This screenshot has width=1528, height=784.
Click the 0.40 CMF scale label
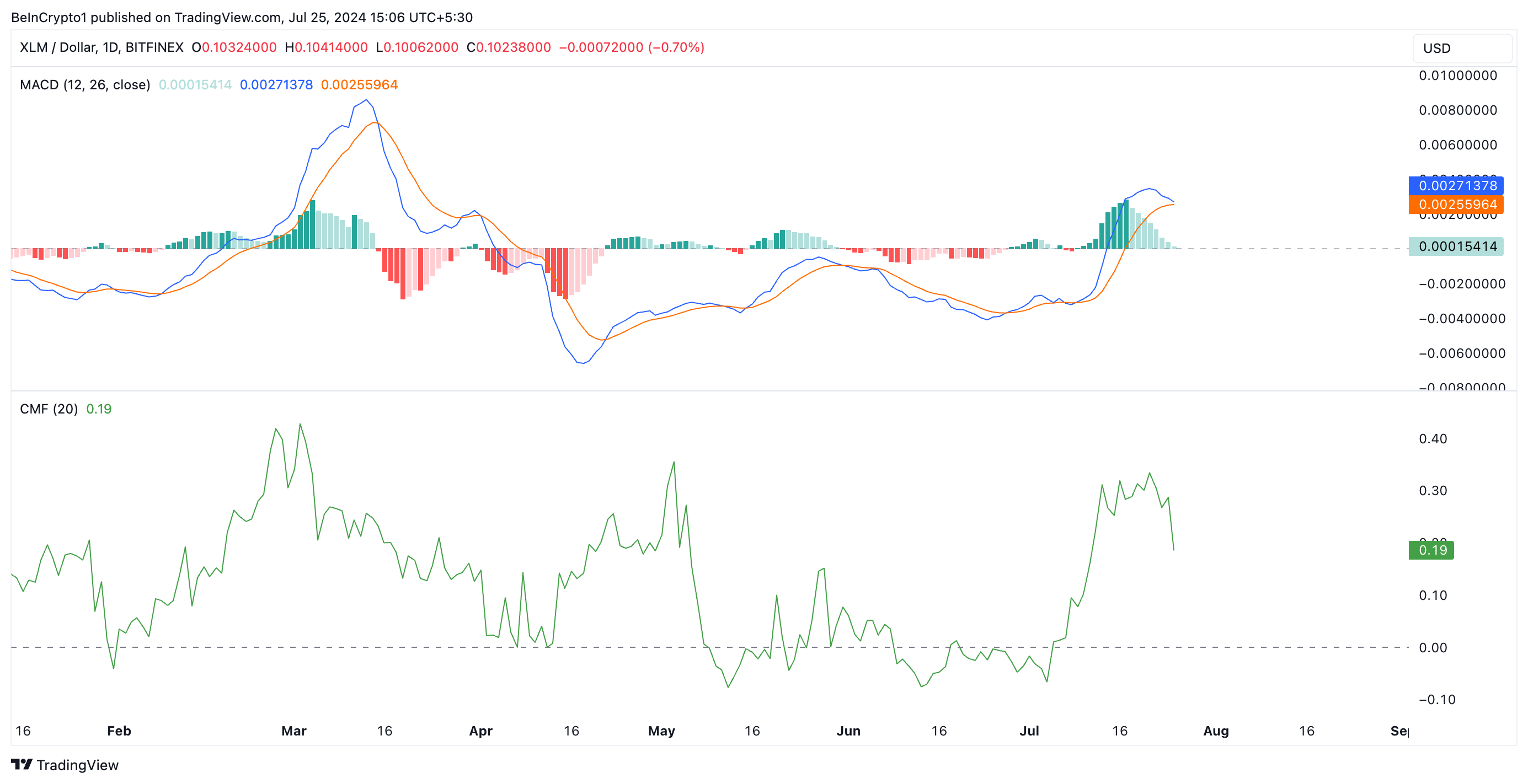point(1433,439)
